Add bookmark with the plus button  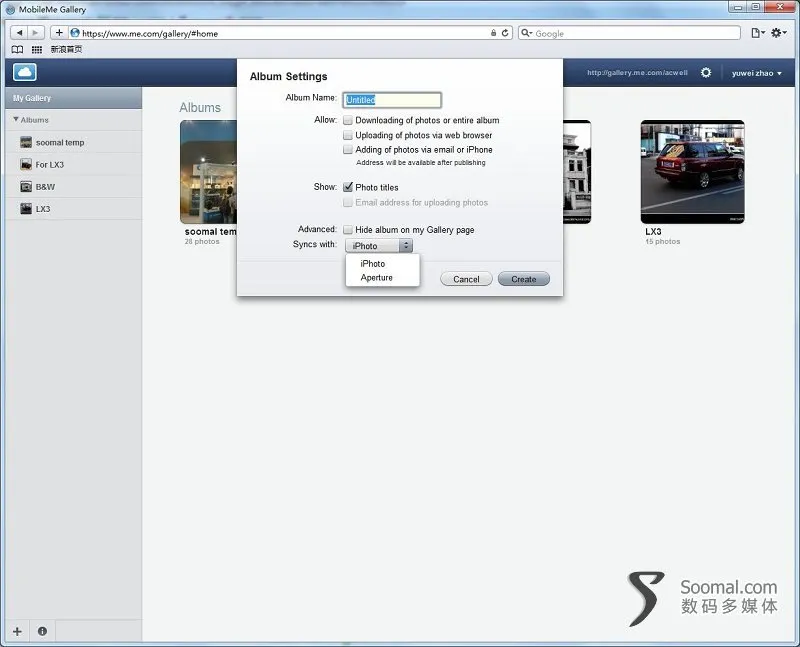point(59,33)
